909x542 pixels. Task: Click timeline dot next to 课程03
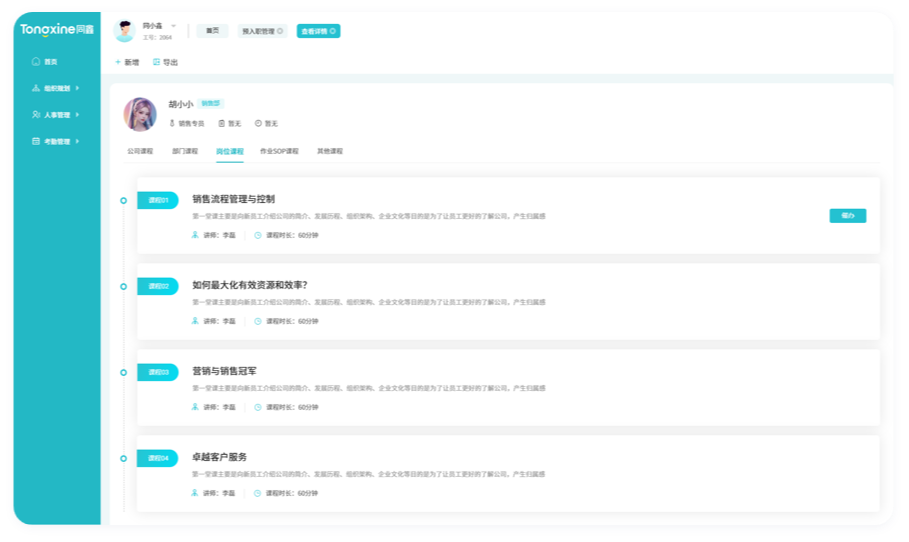123,372
